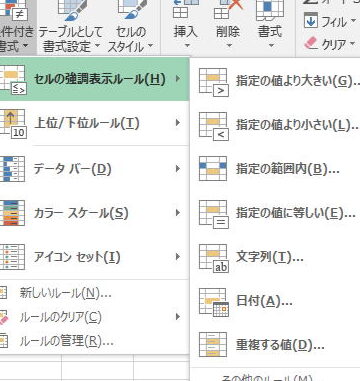Expand arrow beside カラー スケール

point(178,213)
